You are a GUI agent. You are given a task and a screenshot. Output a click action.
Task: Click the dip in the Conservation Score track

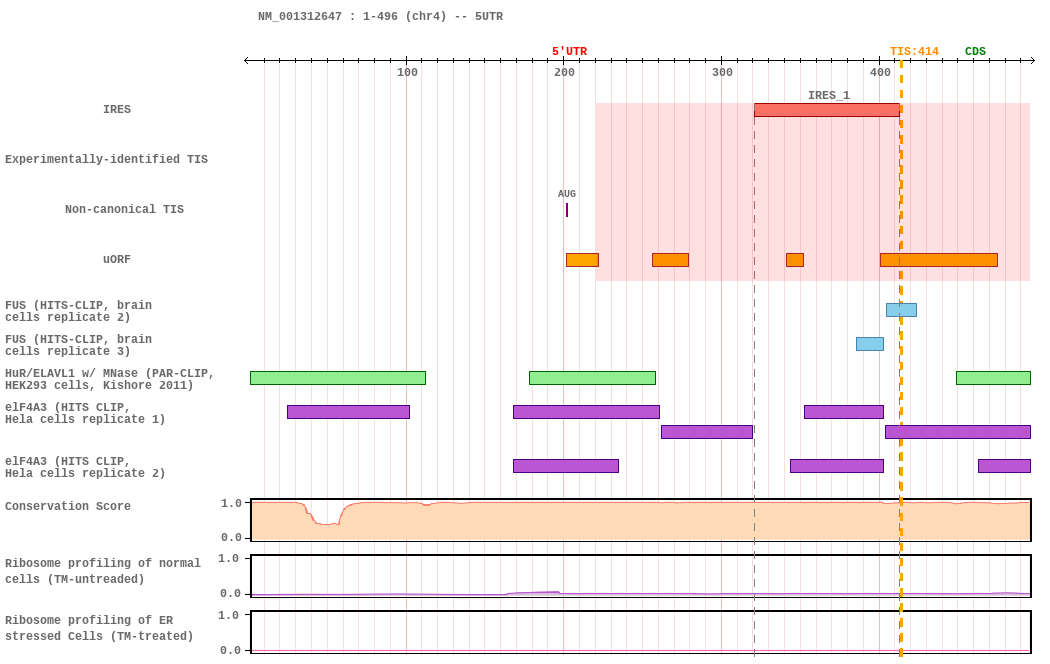(327, 519)
